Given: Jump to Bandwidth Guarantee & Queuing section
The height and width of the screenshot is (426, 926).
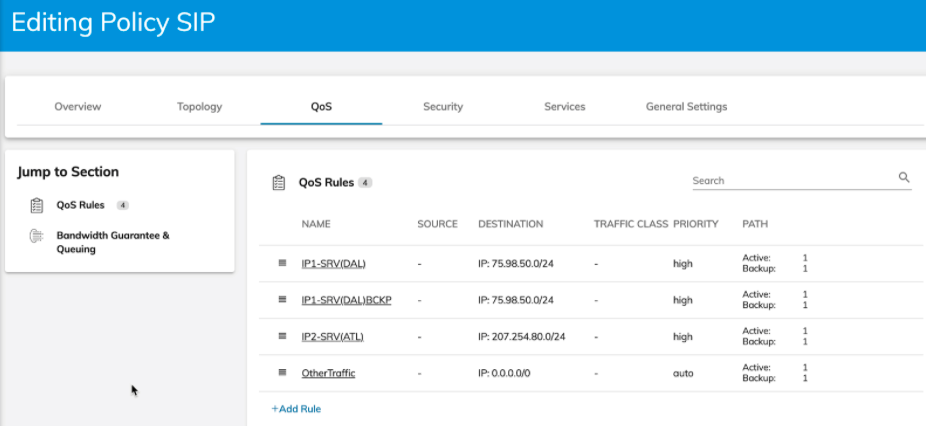Looking at the screenshot, I should (x=113, y=242).
